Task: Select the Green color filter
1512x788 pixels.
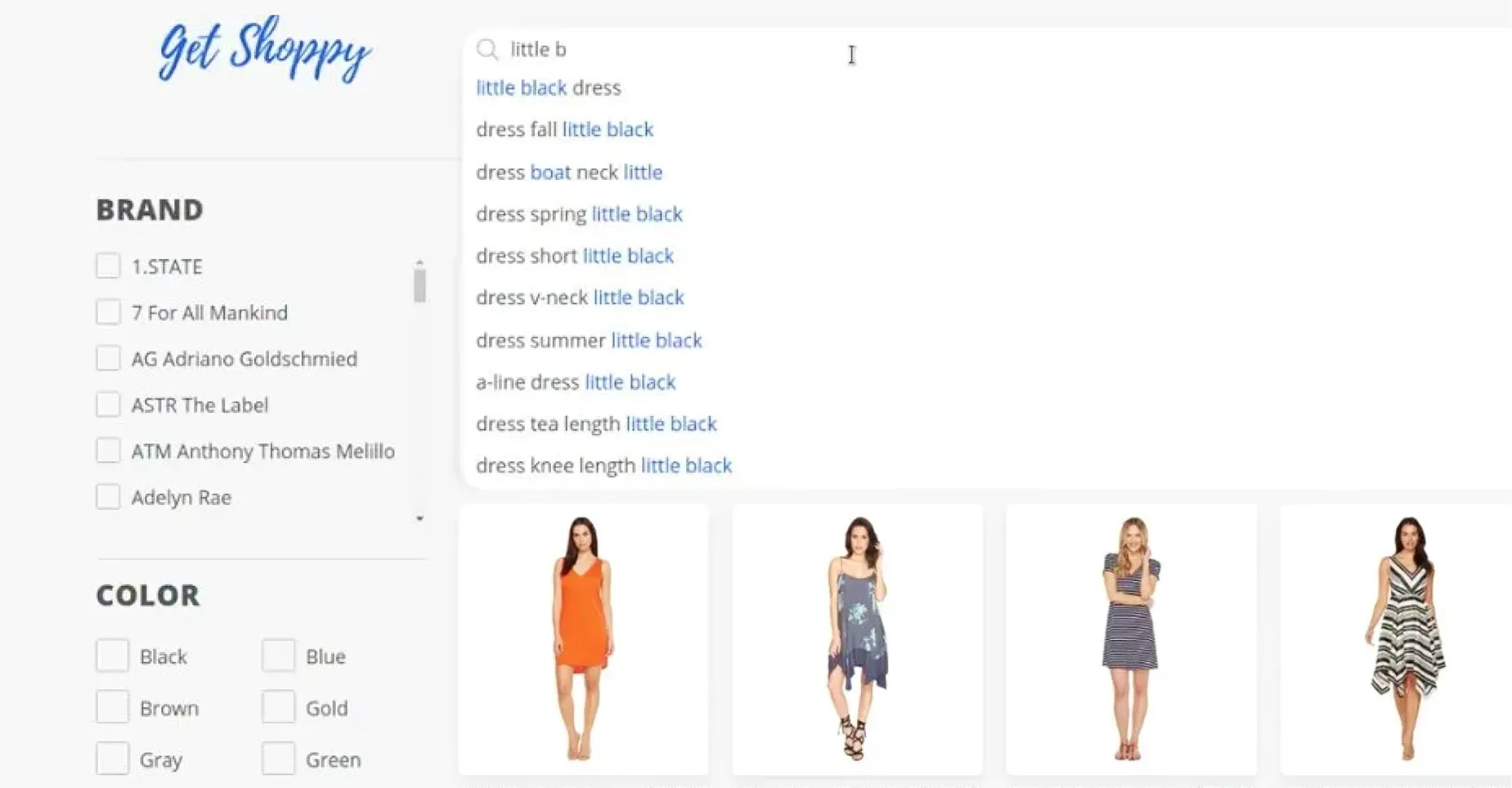Action: tap(278, 759)
